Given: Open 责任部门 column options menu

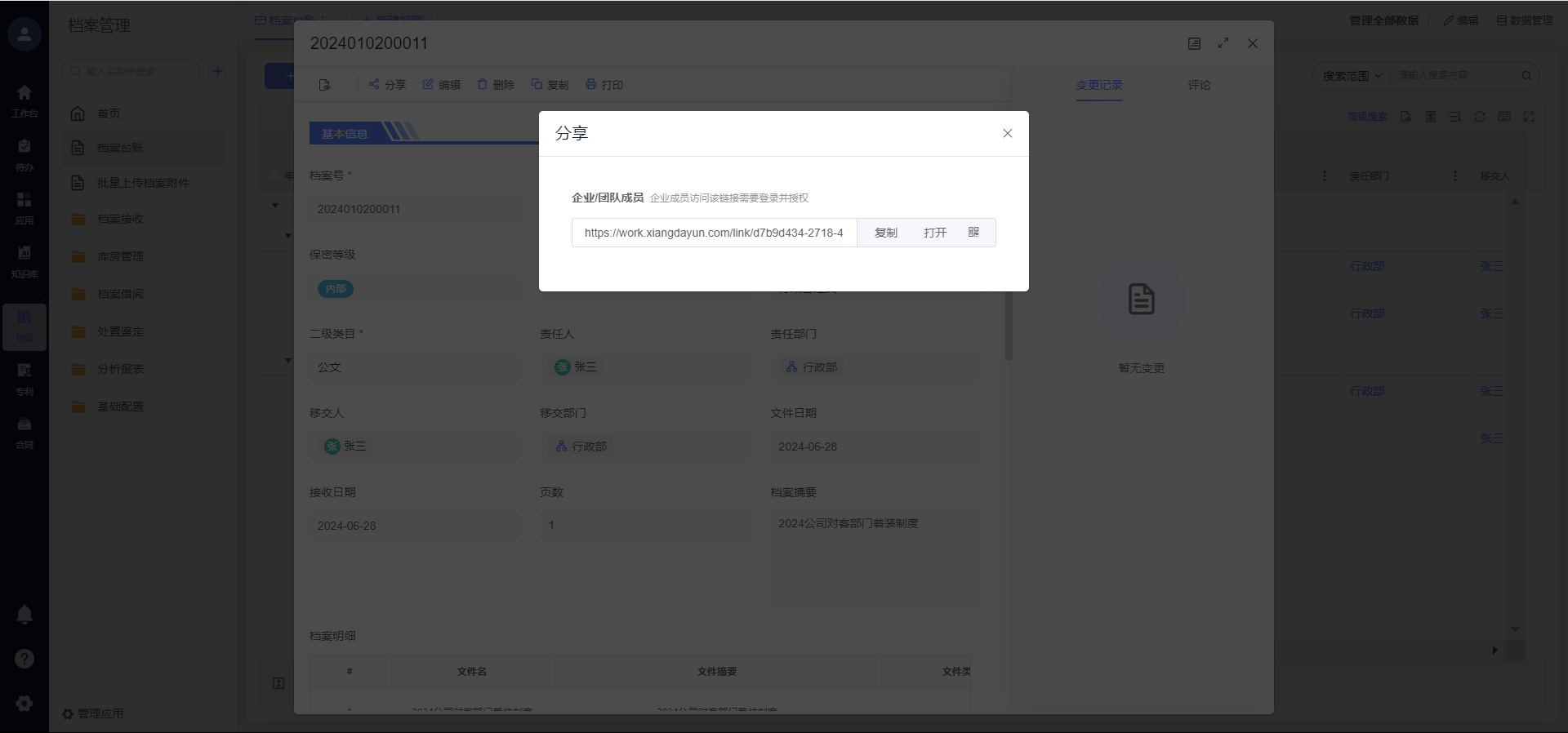Looking at the screenshot, I should click(1454, 176).
